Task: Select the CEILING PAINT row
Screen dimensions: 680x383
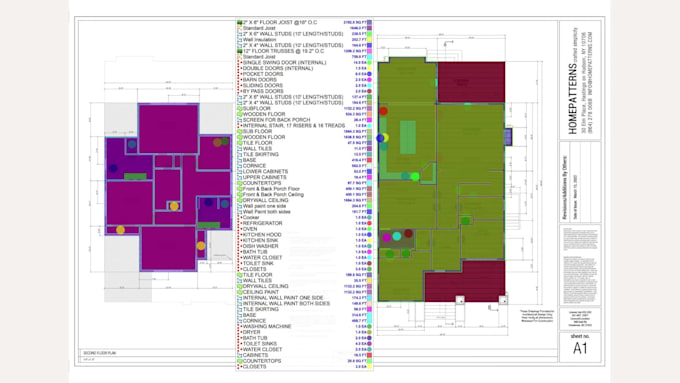Action: click(304, 292)
